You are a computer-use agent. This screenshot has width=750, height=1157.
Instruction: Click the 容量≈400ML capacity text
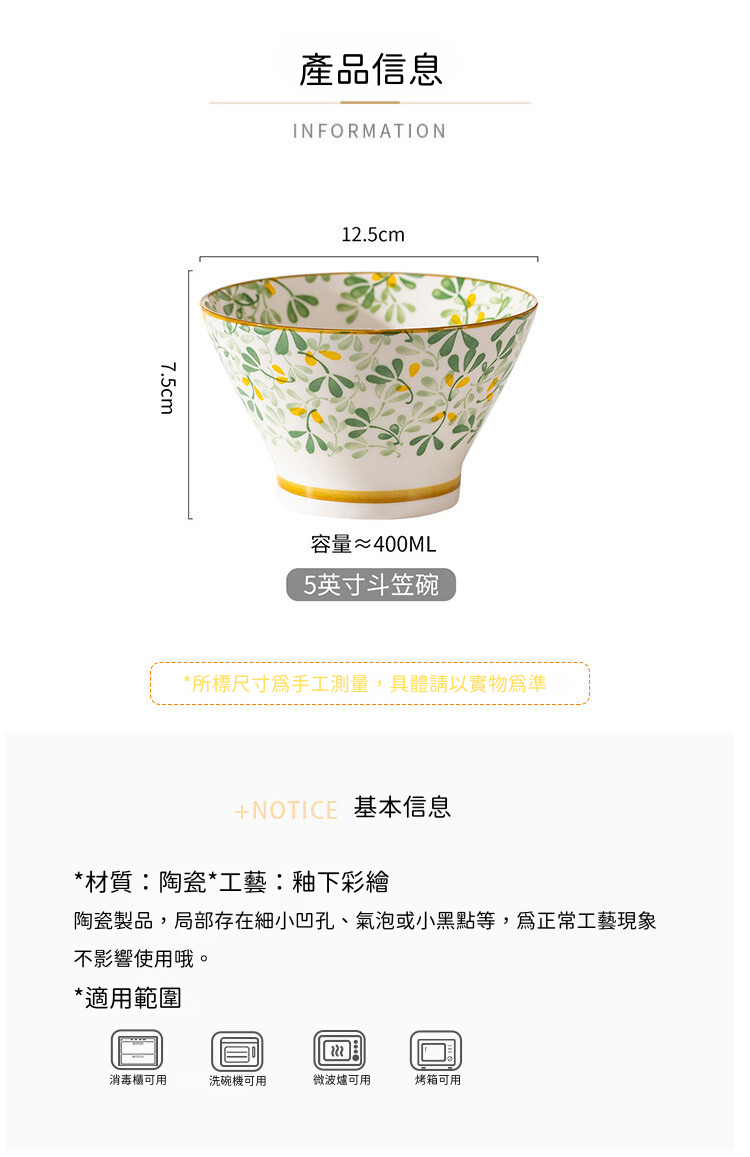[373, 544]
